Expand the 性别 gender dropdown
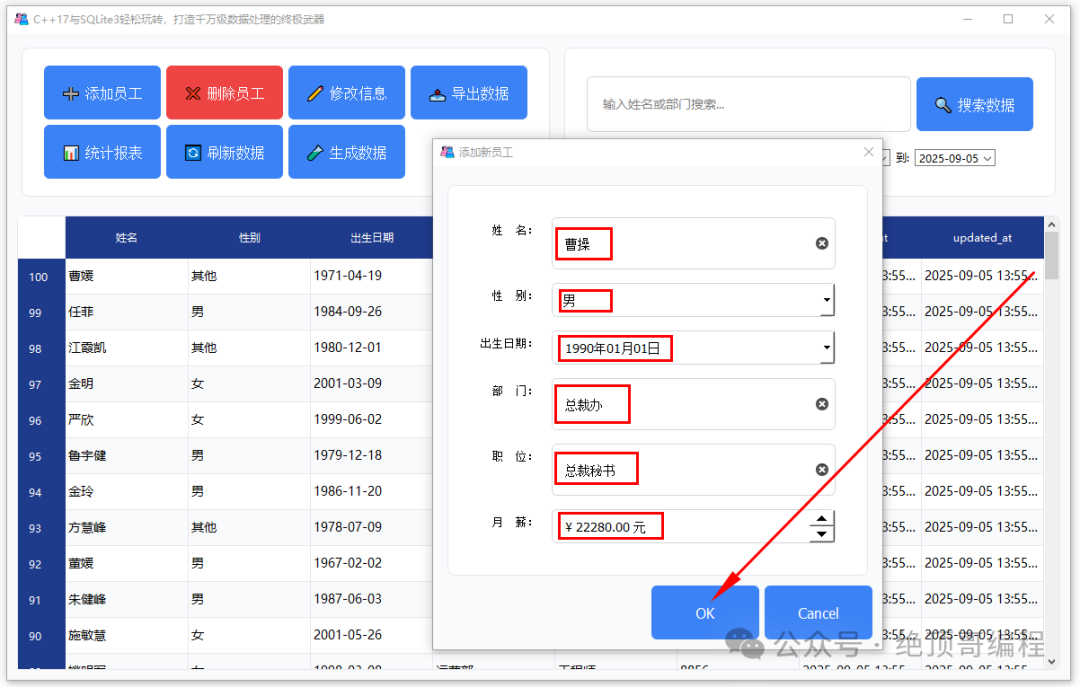This screenshot has width=1080, height=687. pyautogui.click(x=827, y=300)
